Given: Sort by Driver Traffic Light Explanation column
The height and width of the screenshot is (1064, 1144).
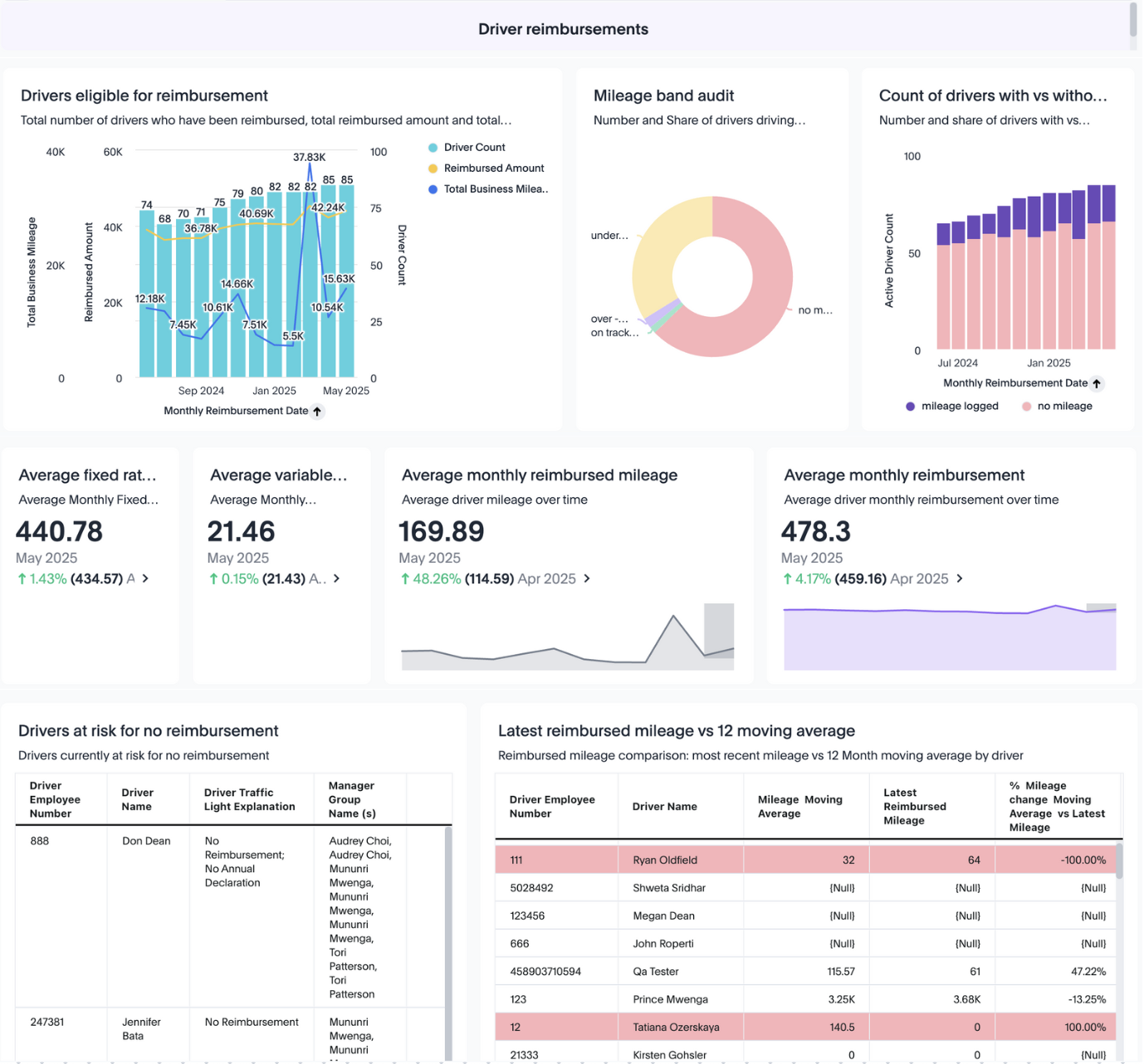Looking at the screenshot, I should pos(252,799).
